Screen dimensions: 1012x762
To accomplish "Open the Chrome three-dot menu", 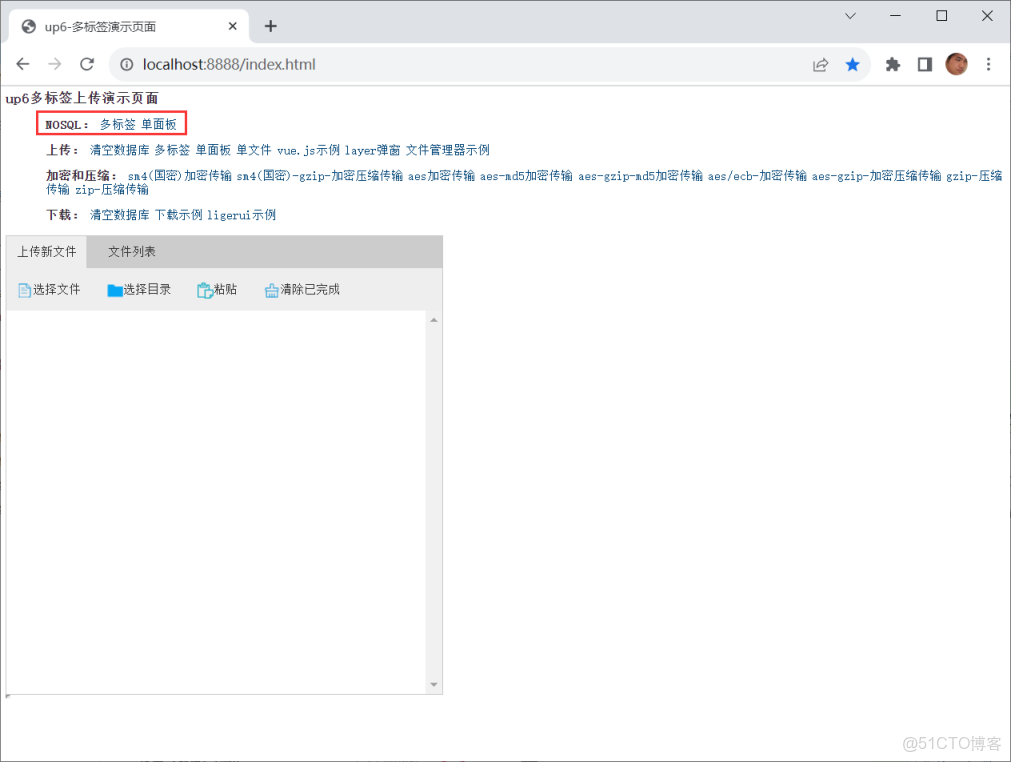I will pyautogui.click(x=988, y=64).
